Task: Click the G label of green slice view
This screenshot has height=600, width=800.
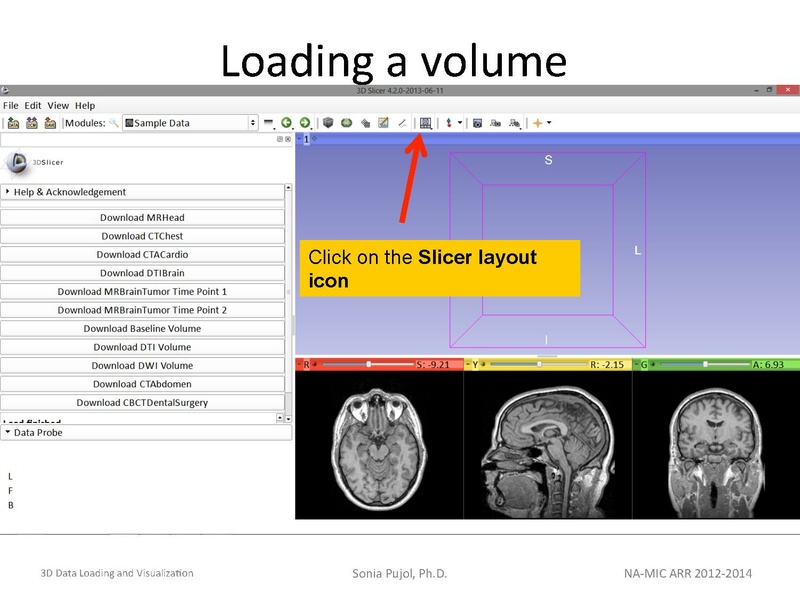Action: click(644, 365)
